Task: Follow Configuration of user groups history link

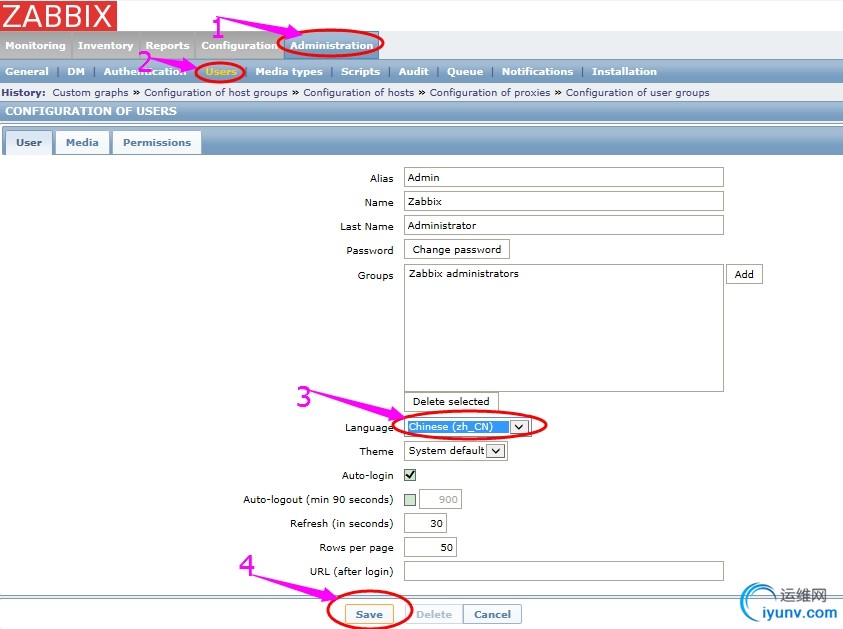Action: (638, 92)
